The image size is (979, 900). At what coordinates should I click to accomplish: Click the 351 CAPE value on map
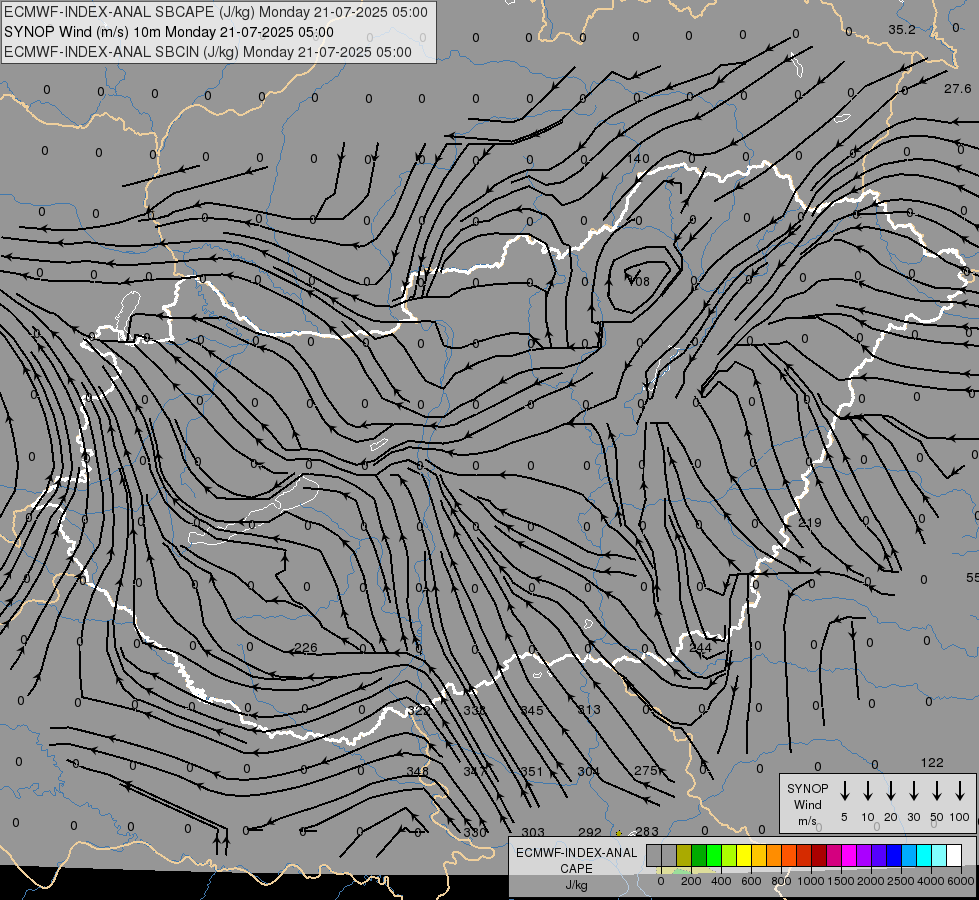(532, 771)
